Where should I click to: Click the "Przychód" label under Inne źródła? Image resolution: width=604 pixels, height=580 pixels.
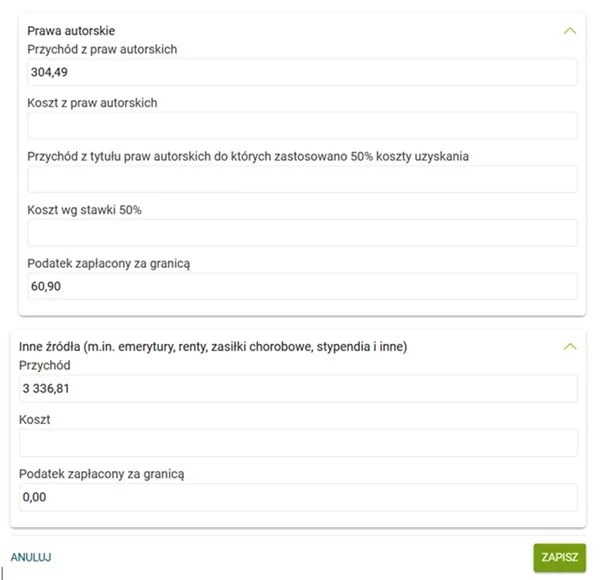tap(45, 366)
